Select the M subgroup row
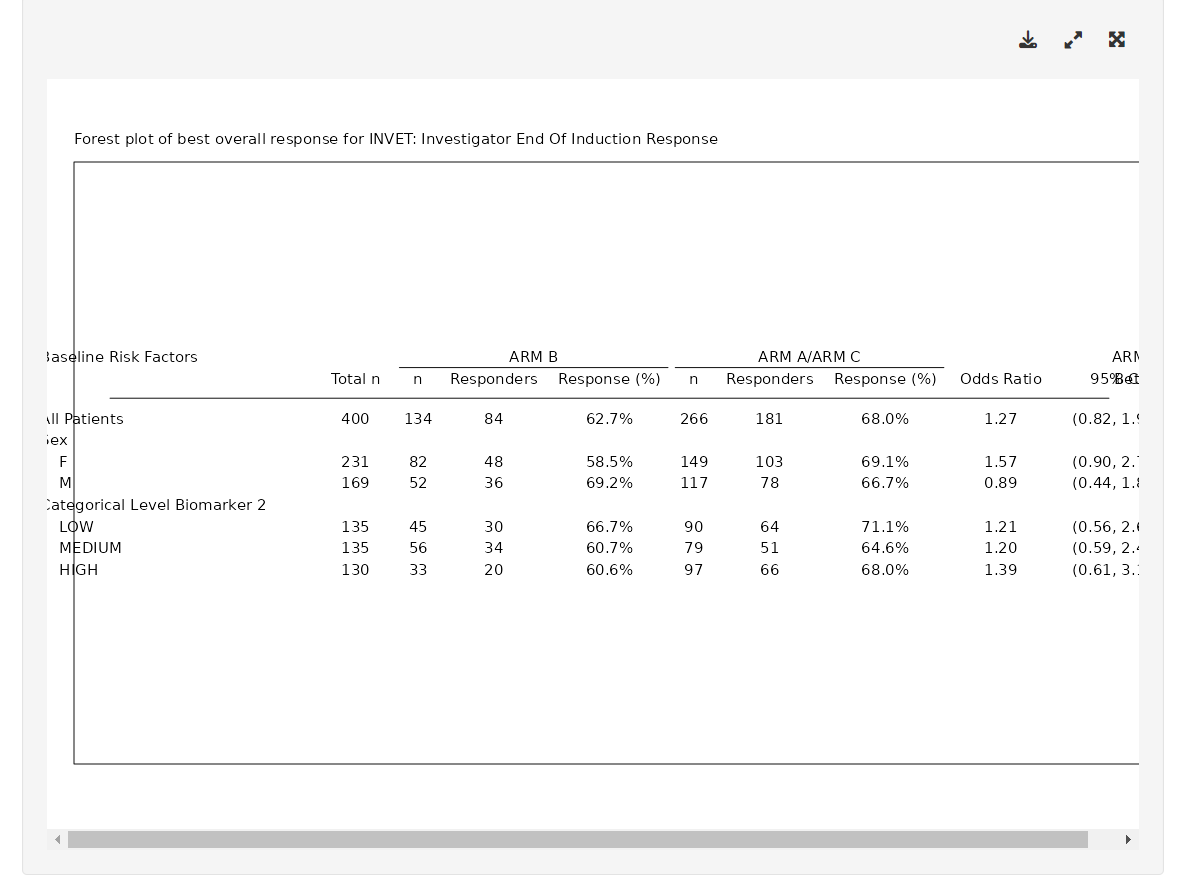The width and height of the screenshot is (1182, 891). 65,483
